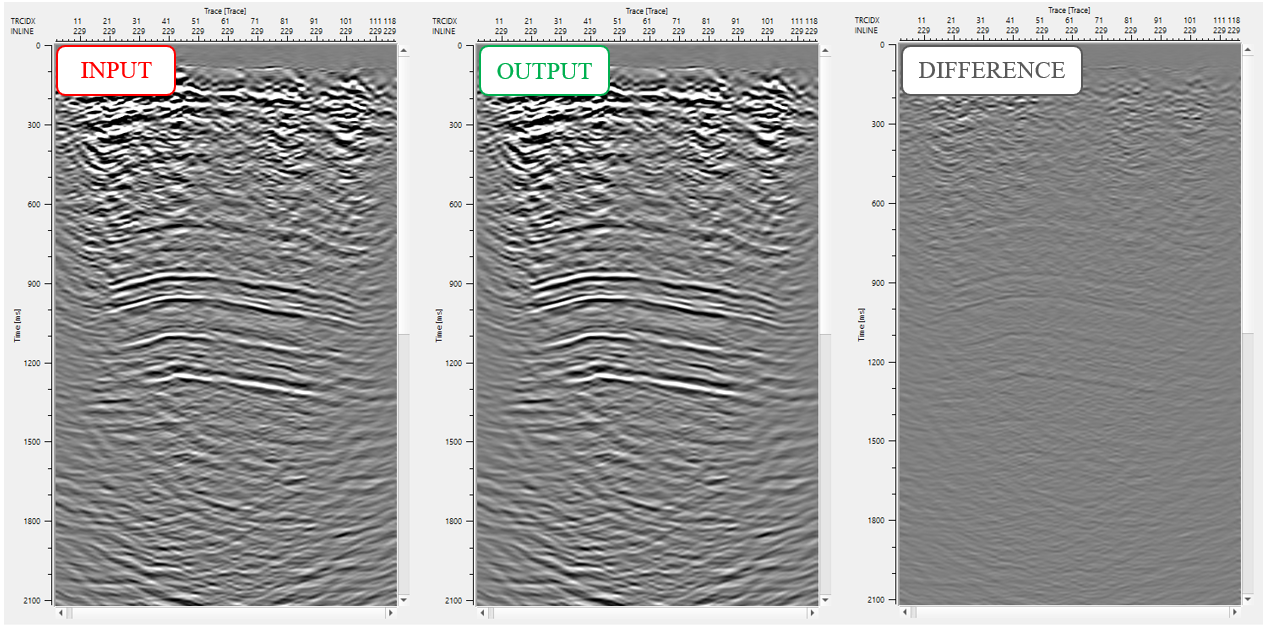The height and width of the screenshot is (625, 1263).
Task: Click the scroll-left arrow under the DIFFERENCE panel
Action: 906,612
